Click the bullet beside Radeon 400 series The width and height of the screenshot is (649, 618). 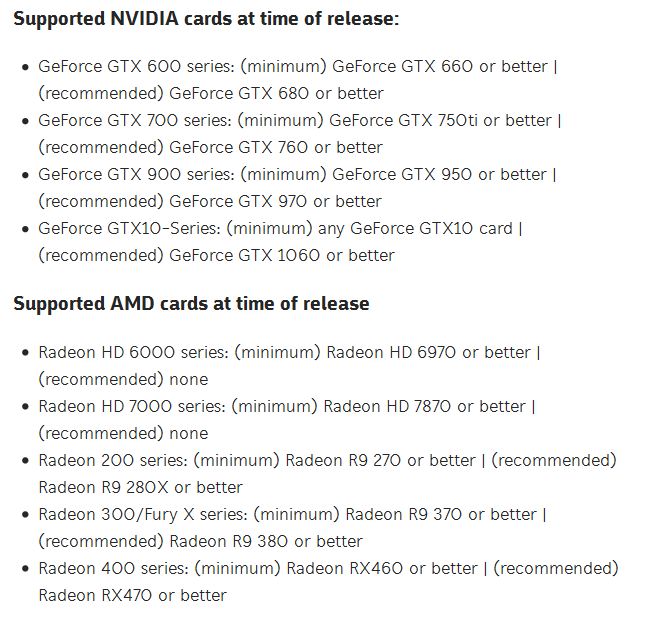click(25, 569)
